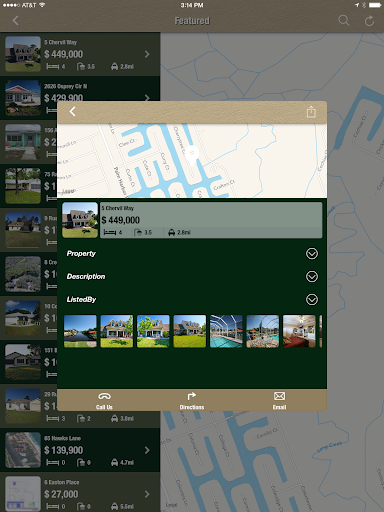View the pool enclosure photo thumbnail

(226, 331)
